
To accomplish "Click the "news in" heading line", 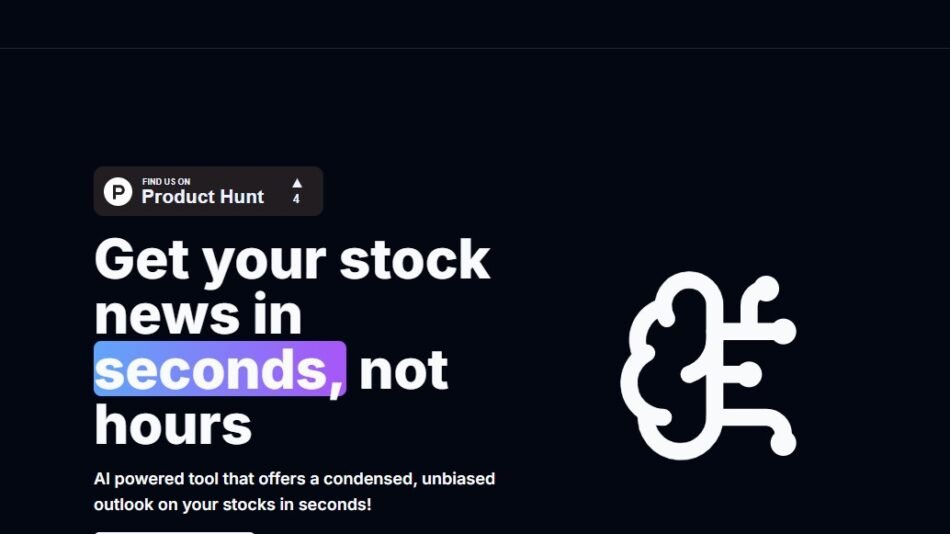I will point(198,315).
